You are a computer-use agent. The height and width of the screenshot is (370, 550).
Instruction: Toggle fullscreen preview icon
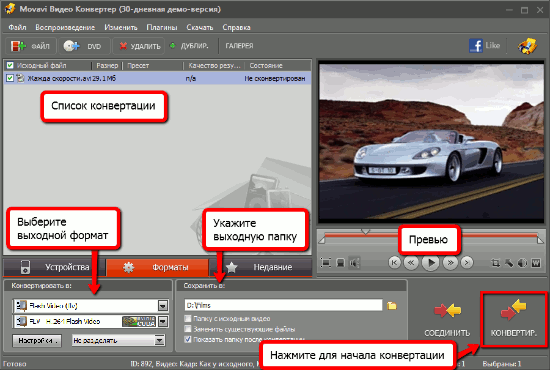coord(326,262)
